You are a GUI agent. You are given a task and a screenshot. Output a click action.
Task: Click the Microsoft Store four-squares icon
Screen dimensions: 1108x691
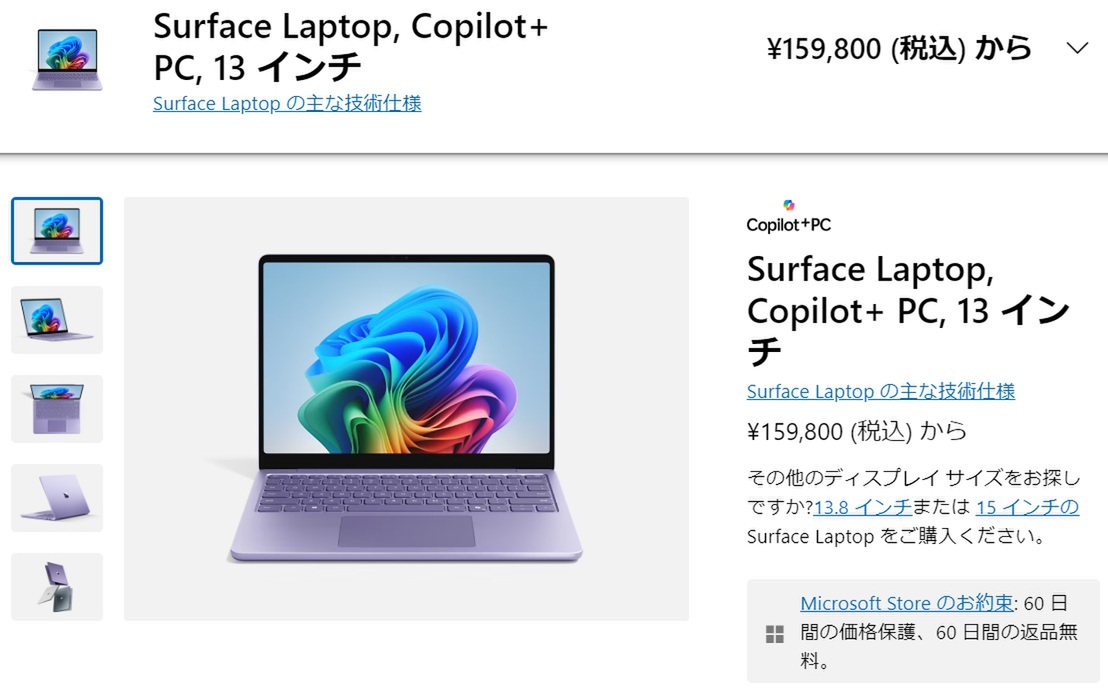point(774,633)
